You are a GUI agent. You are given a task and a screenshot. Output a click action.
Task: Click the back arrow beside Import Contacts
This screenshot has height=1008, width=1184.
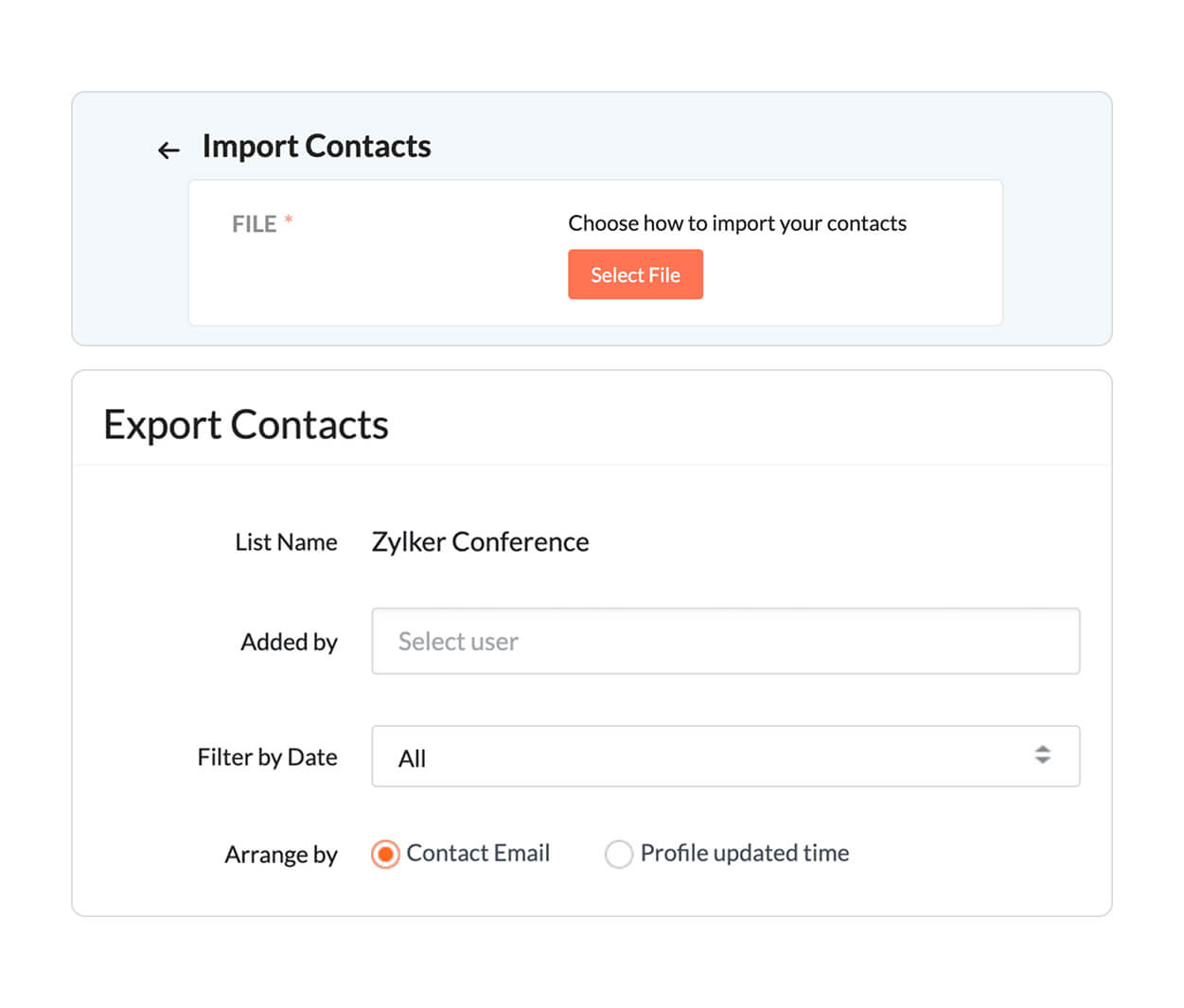click(x=168, y=150)
